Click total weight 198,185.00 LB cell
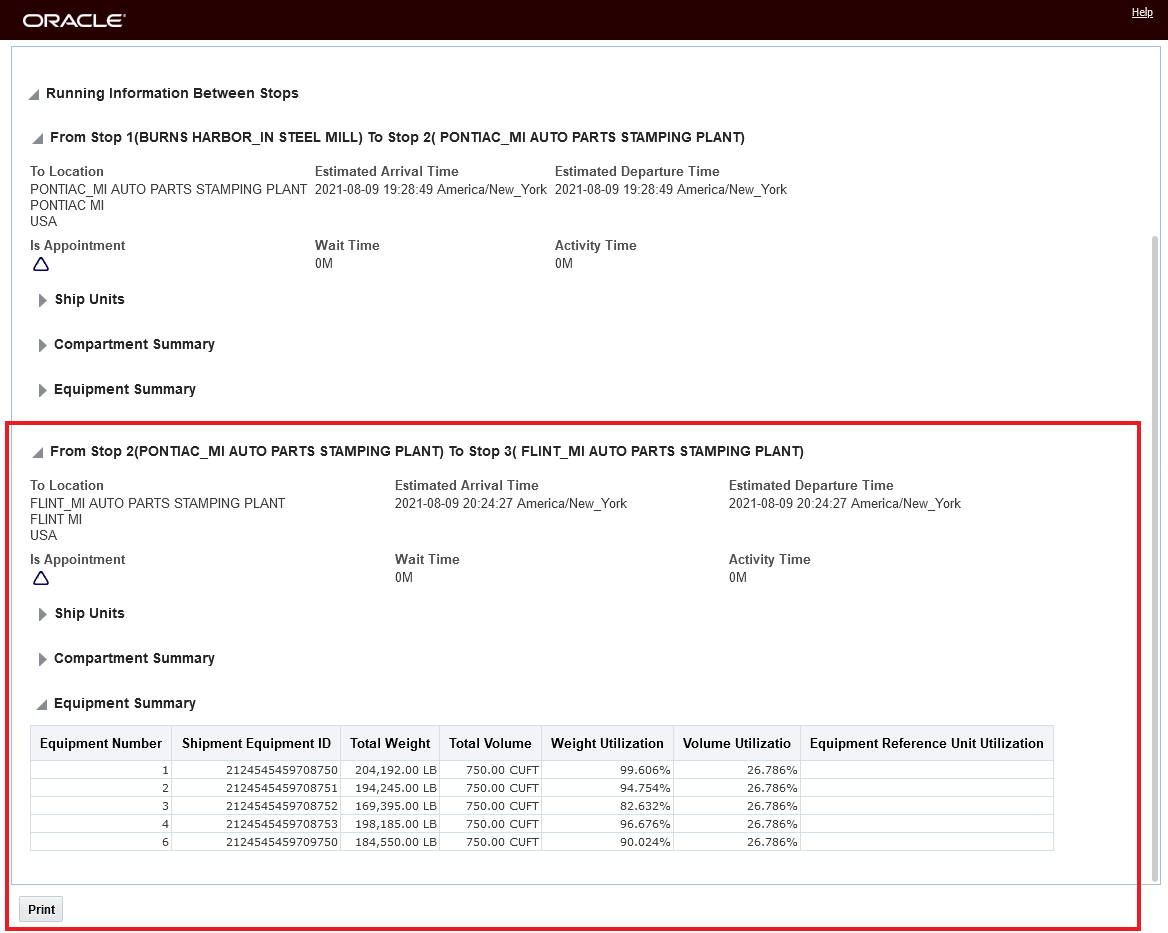 390,824
